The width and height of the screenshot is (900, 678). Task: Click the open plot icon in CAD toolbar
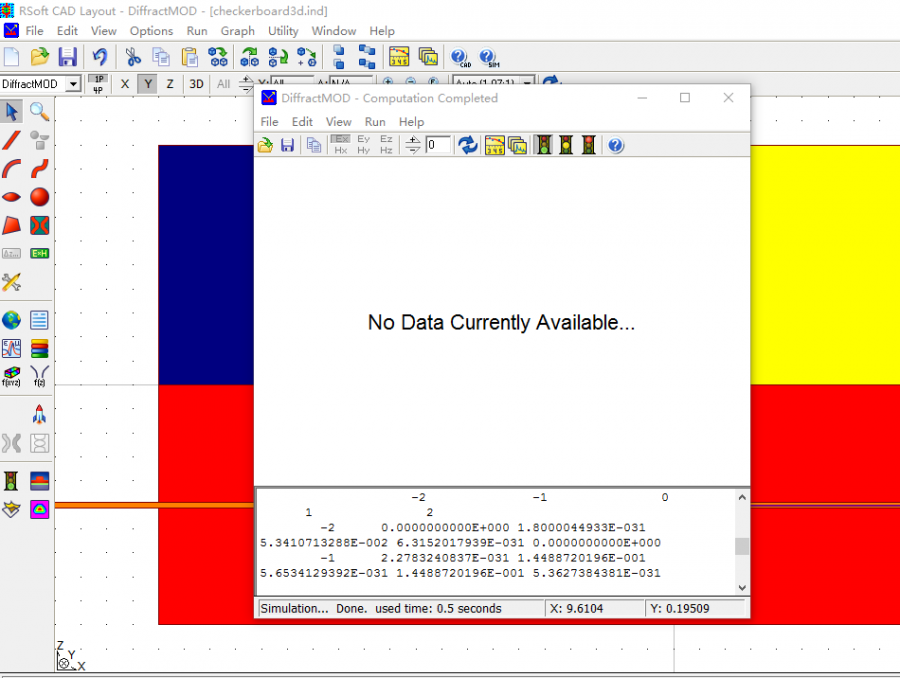coord(399,57)
